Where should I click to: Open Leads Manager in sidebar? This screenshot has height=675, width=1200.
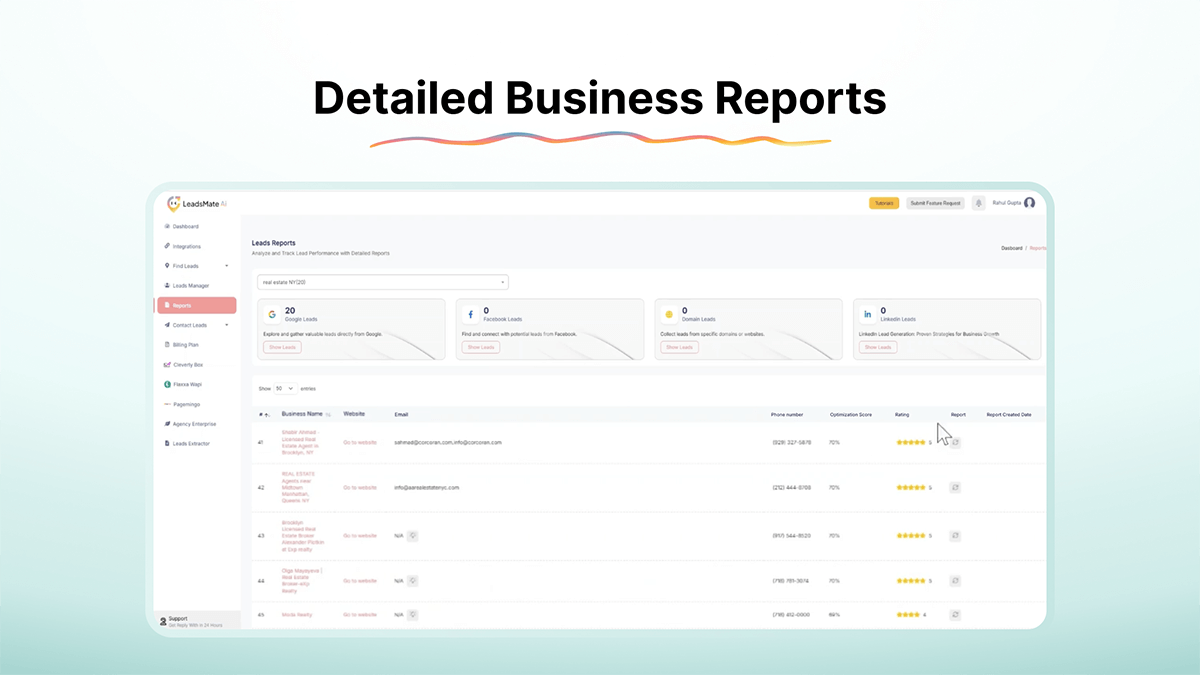coord(190,286)
